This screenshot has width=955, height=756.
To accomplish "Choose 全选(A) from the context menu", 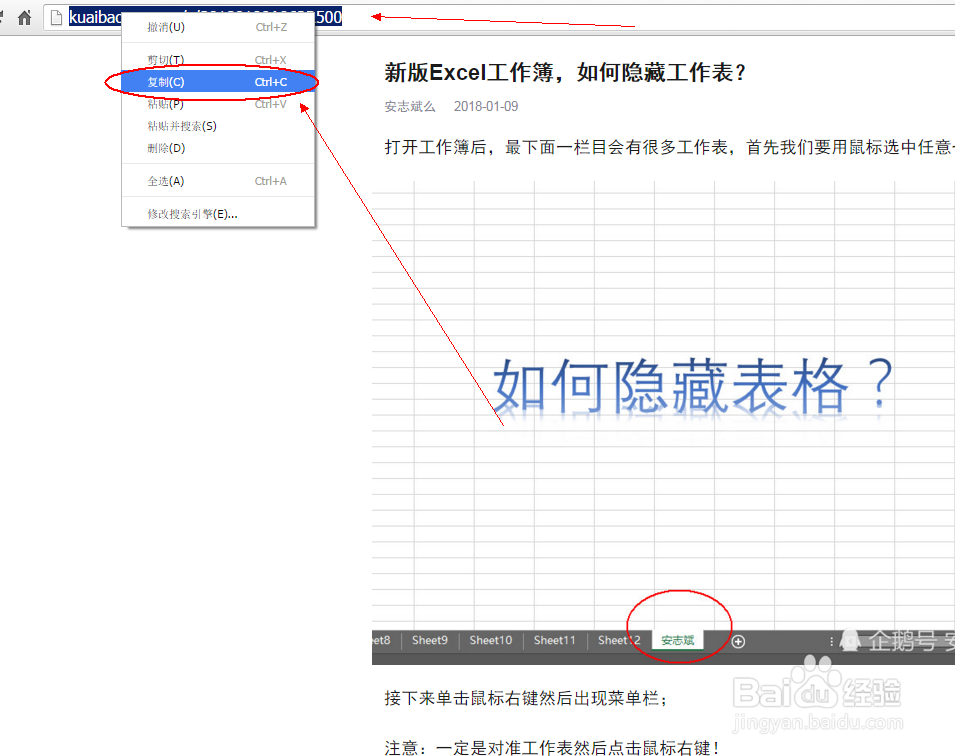I will tap(218, 181).
